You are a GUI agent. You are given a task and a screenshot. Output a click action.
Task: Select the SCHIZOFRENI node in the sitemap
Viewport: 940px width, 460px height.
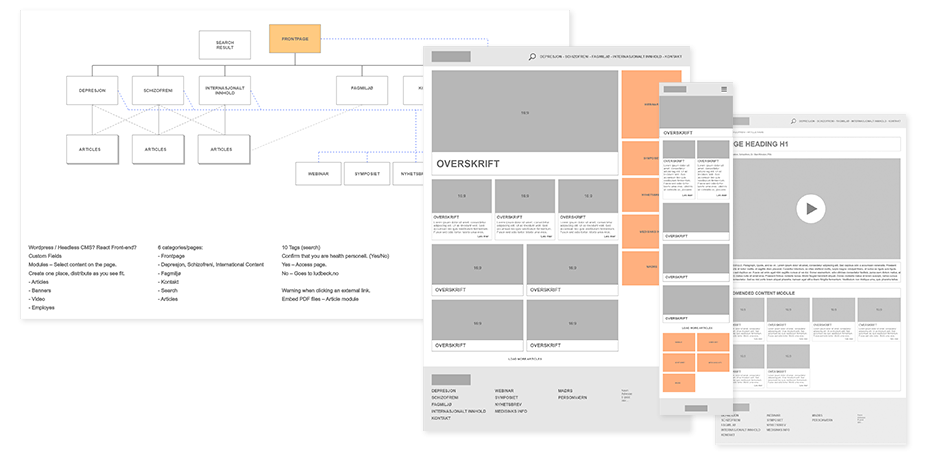click(158, 91)
